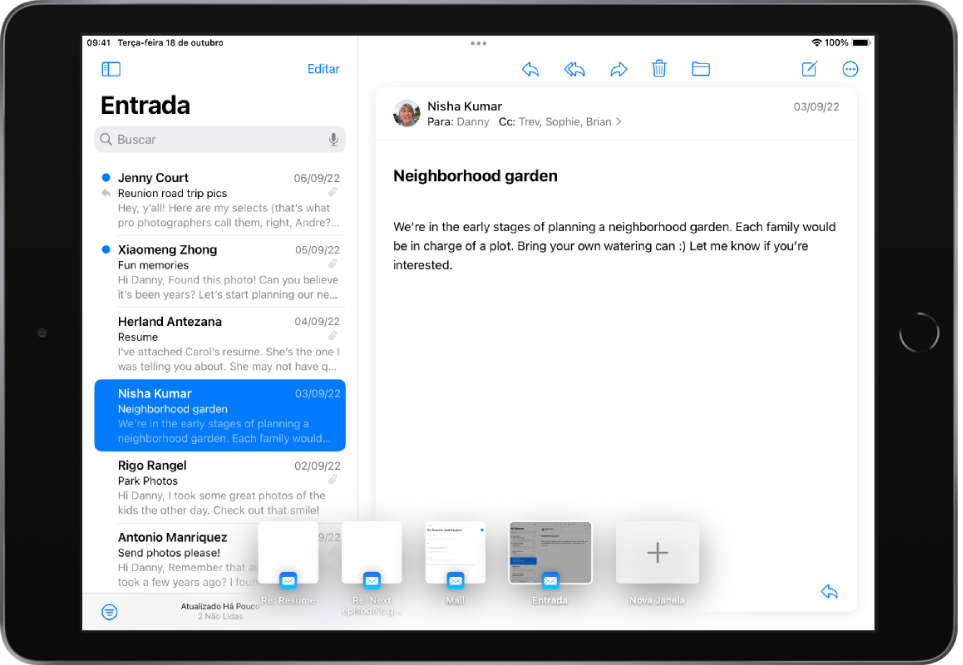Tap Nisha Kumar sender name in header

click(x=464, y=106)
